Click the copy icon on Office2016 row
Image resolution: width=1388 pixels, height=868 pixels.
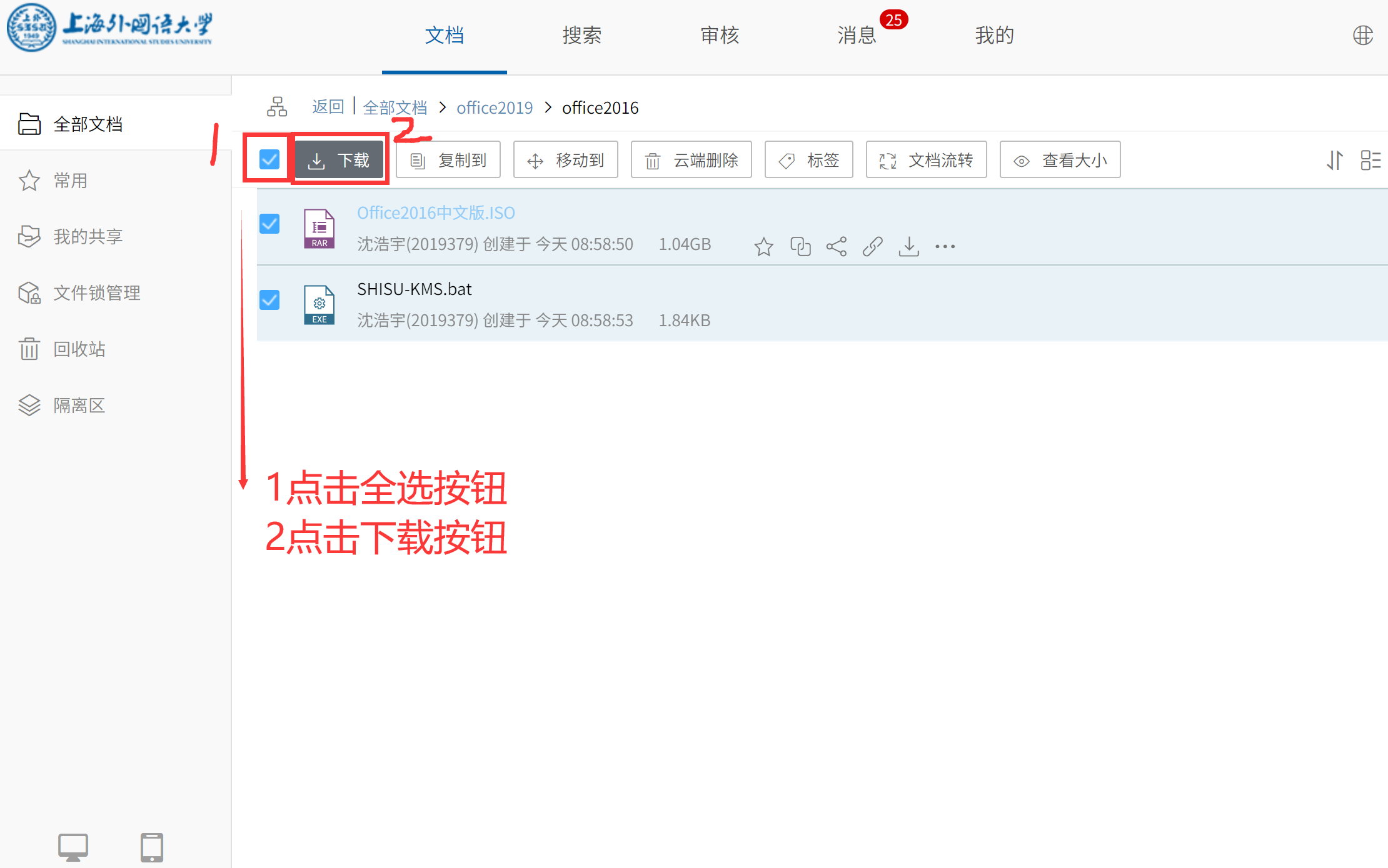coord(800,247)
